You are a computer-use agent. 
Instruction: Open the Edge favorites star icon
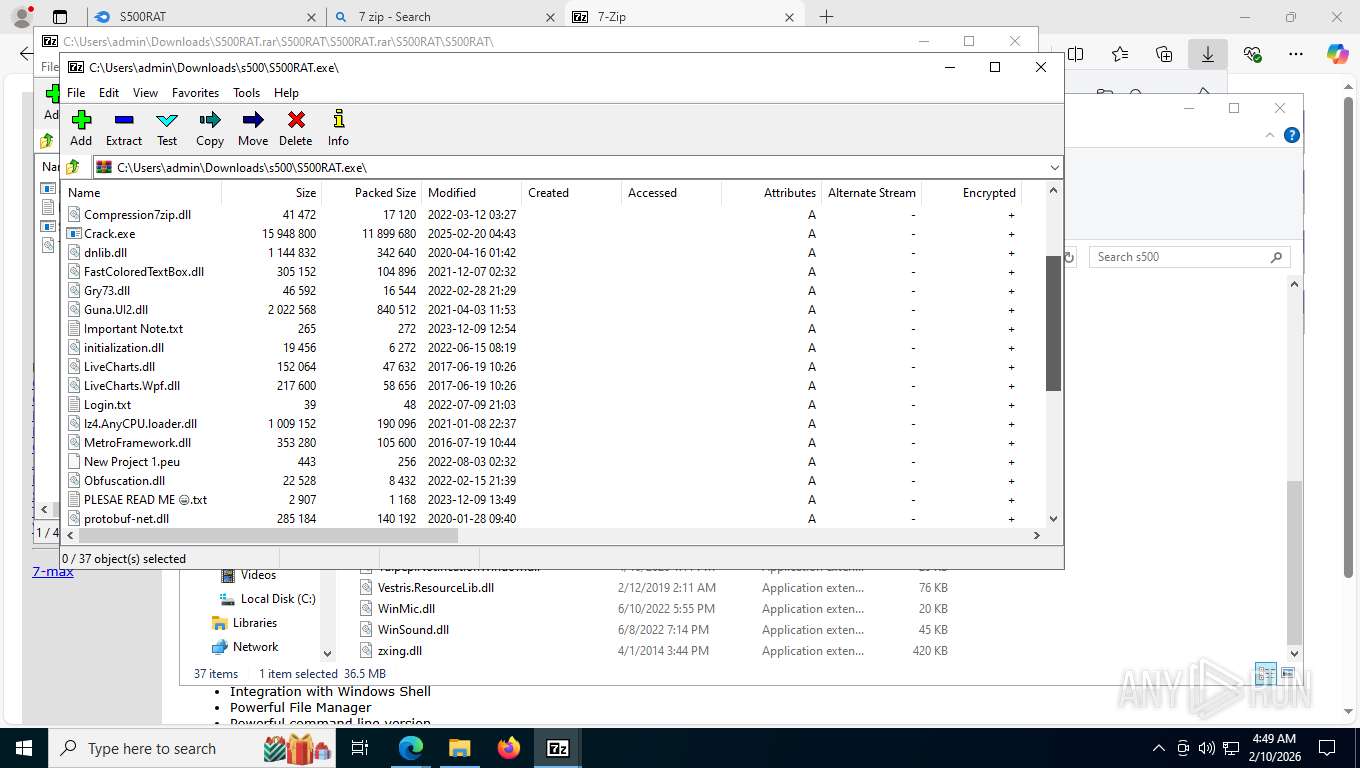[1120, 54]
